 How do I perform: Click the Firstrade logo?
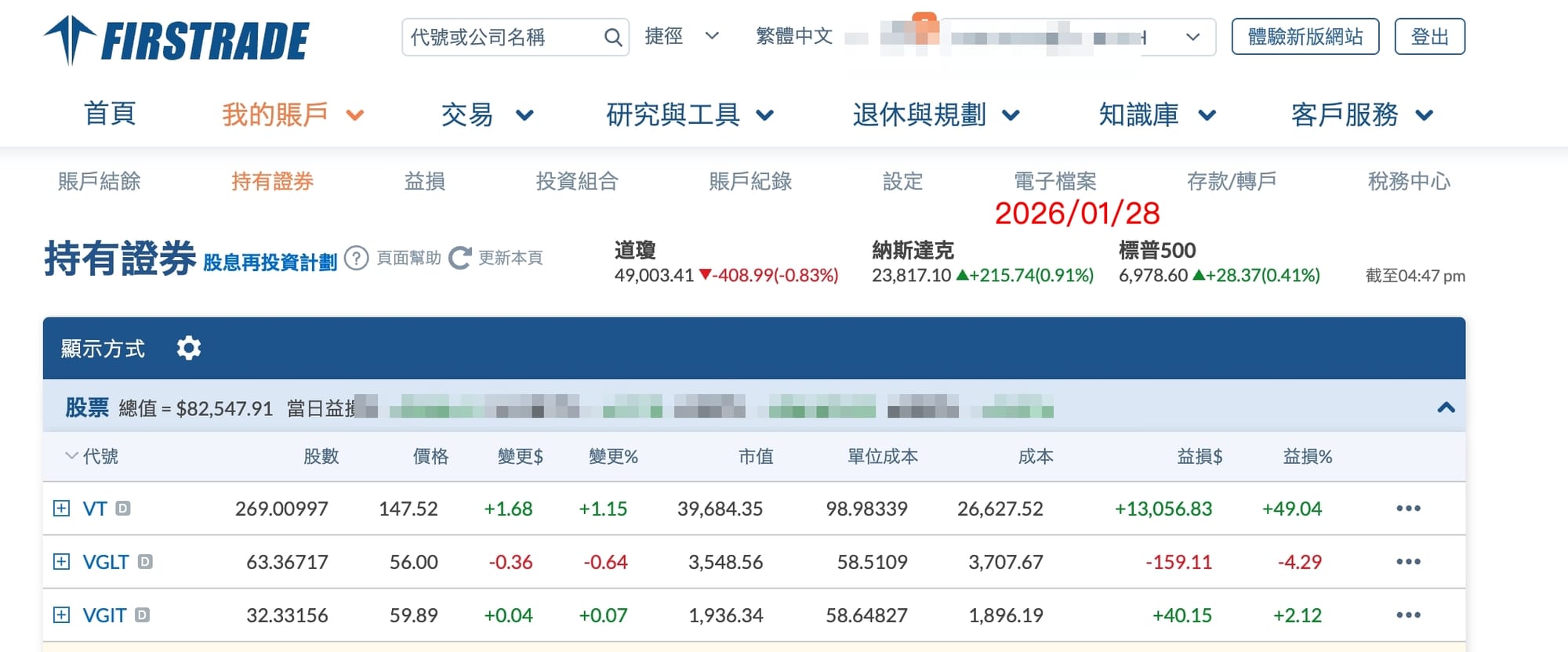[x=177, y=40]
